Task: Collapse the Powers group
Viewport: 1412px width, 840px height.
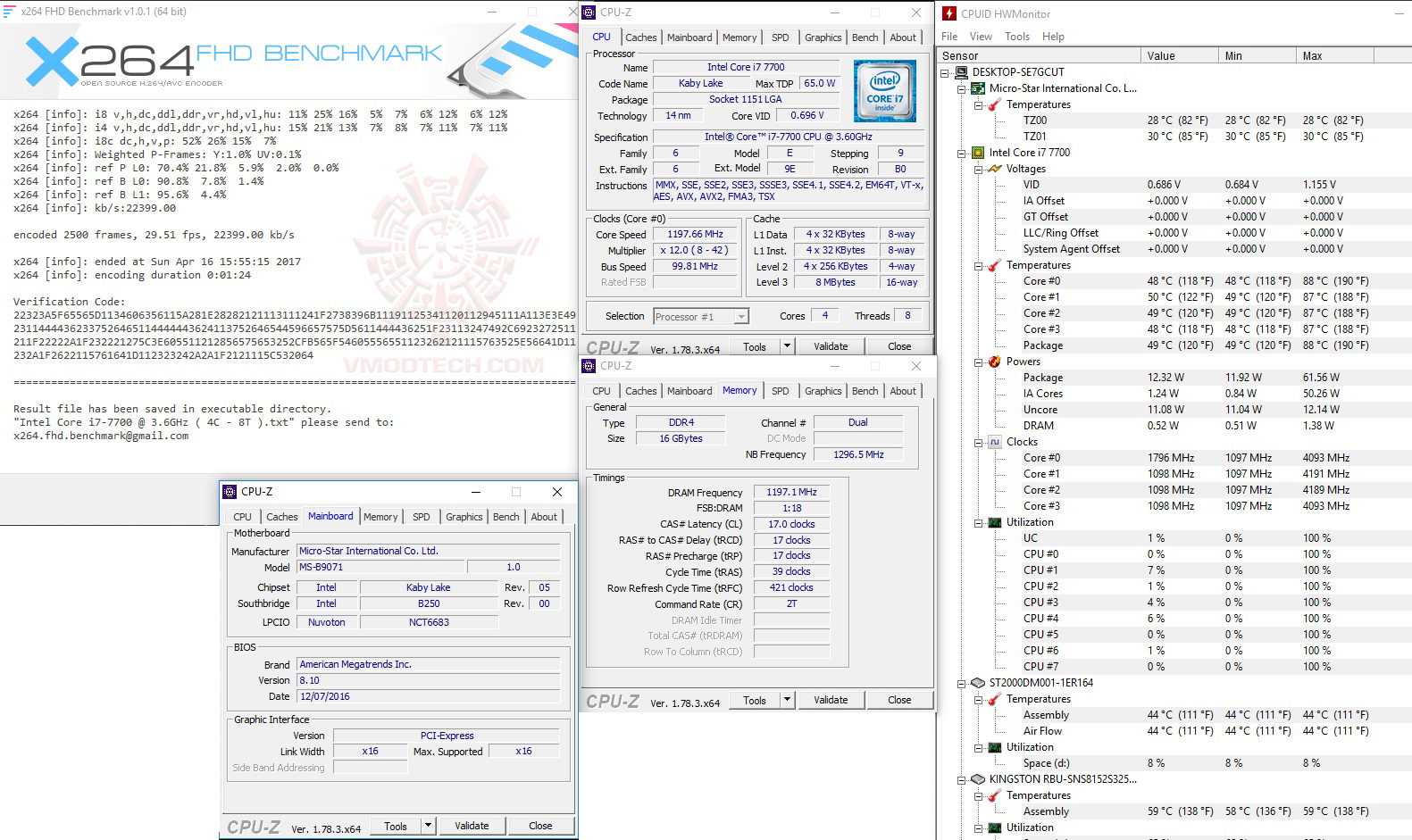Action: (979, 362)
